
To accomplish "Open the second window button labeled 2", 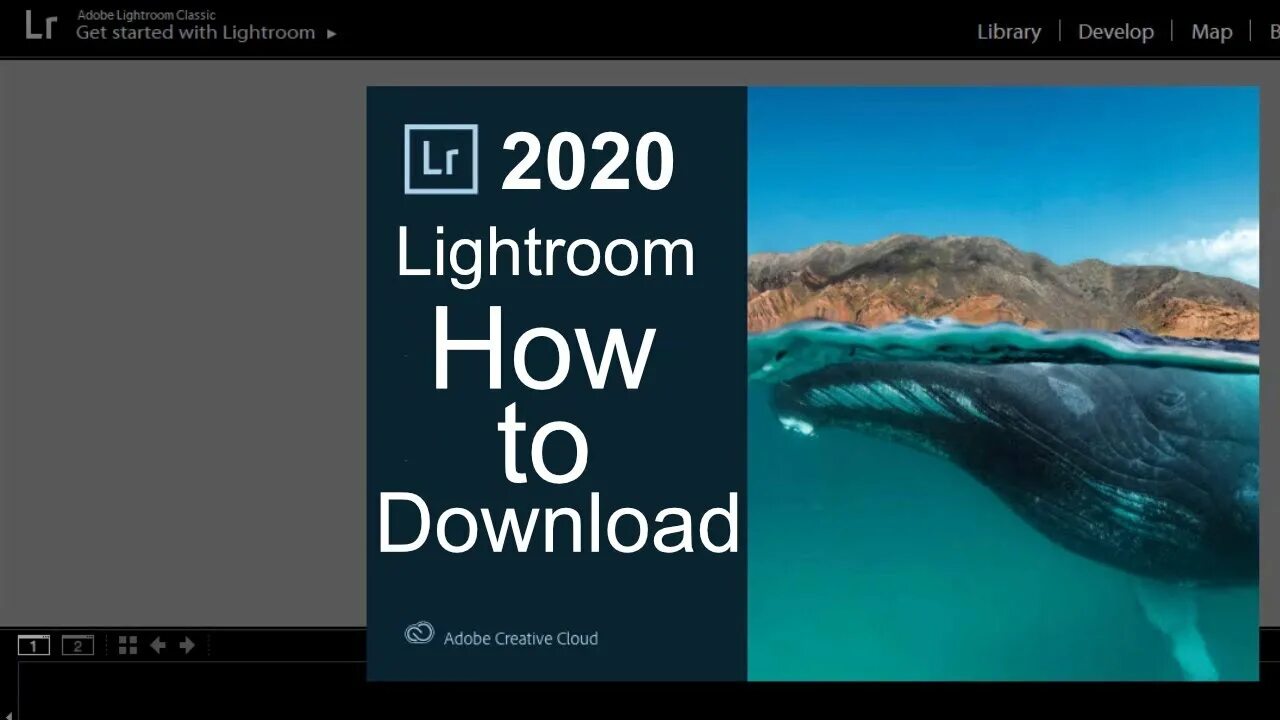I will 78,646.
